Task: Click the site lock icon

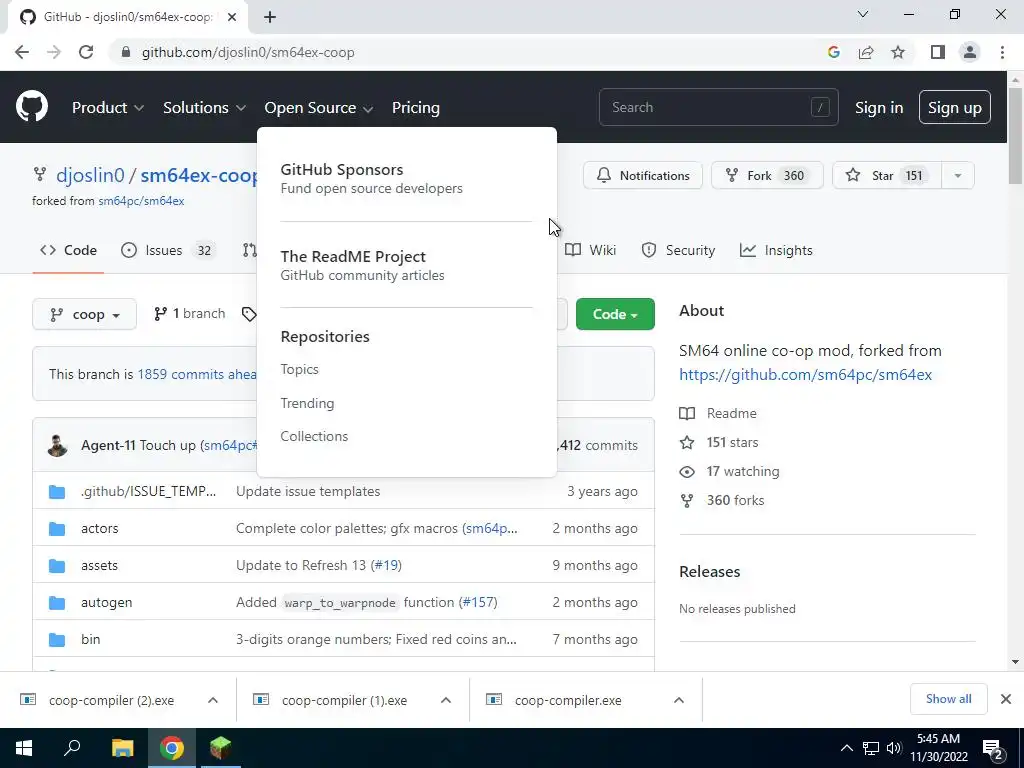Action: click(126, 52)
